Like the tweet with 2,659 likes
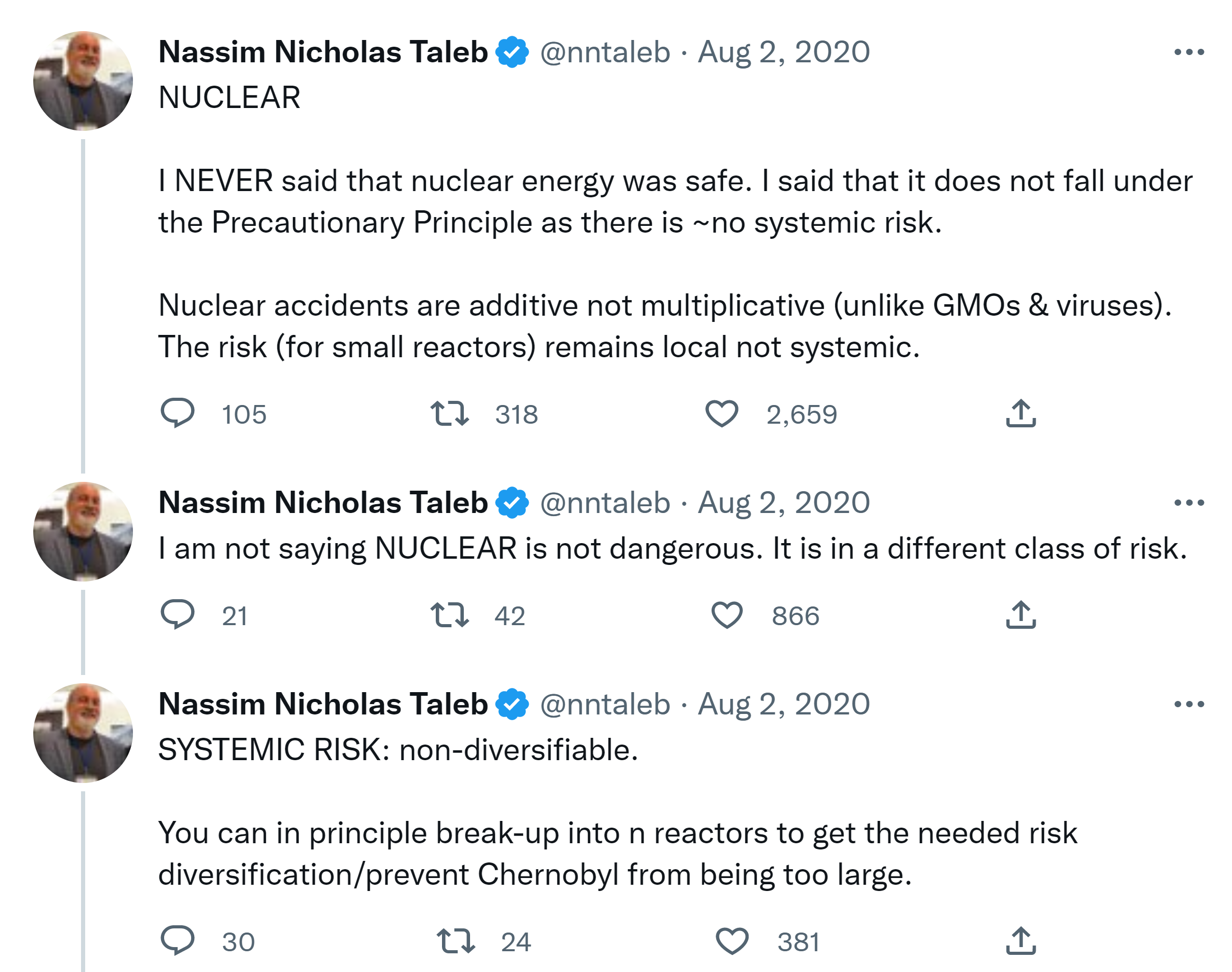Screen dimensions: 1232x972 pos(721,413)
